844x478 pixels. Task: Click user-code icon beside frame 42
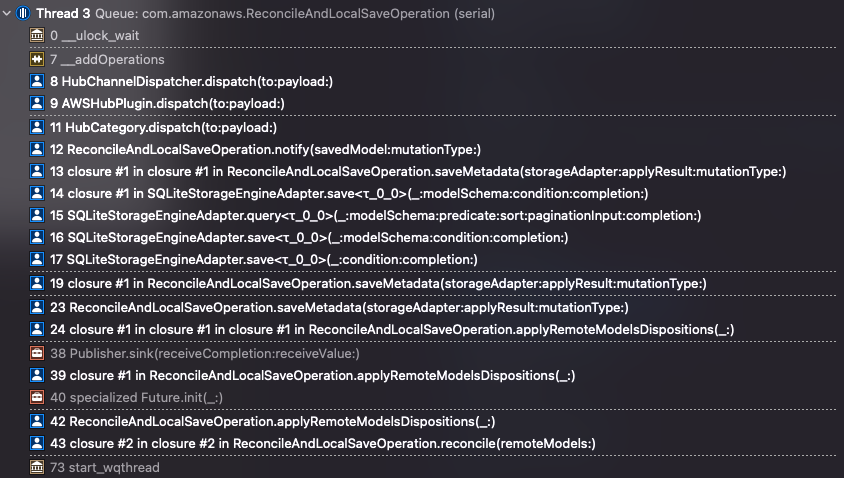[37, 421]
